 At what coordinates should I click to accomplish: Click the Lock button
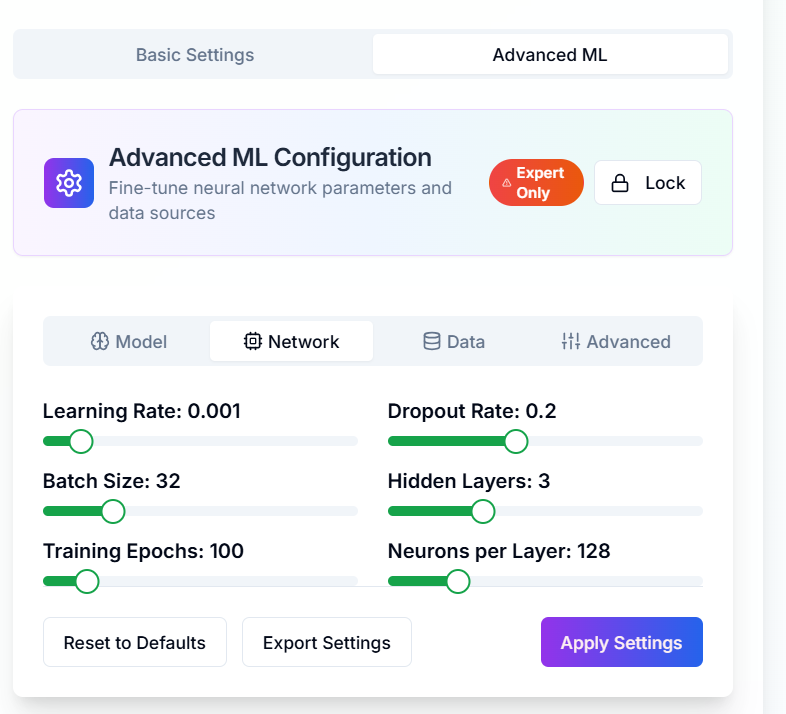click(648, 183)
